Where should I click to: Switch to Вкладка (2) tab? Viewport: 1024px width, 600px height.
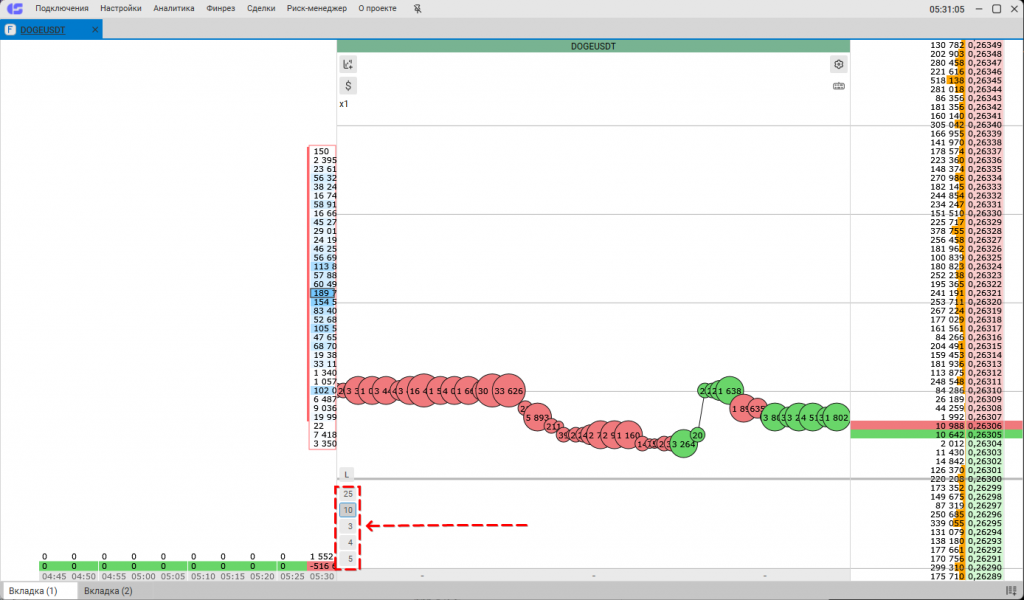pos(108,591)
